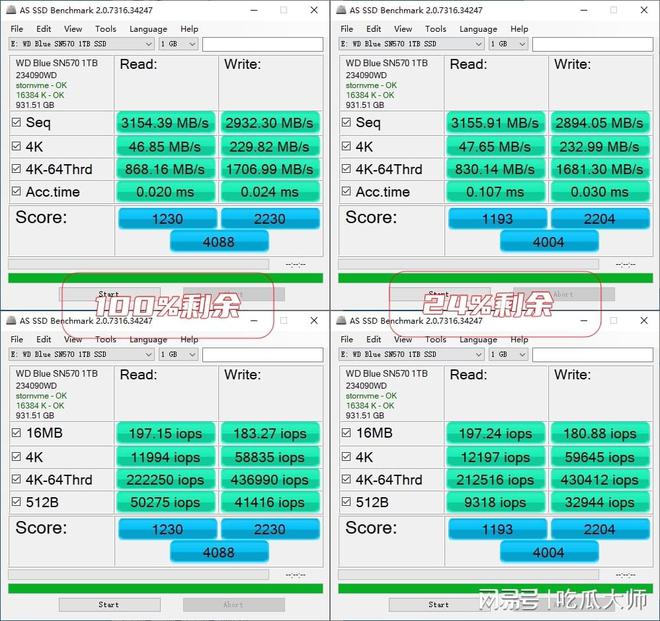Image resolution: width=660 pixels, height=621 pixels.
Task: Click the 16MB write value 180.88 iops
Action: point(600,433)
